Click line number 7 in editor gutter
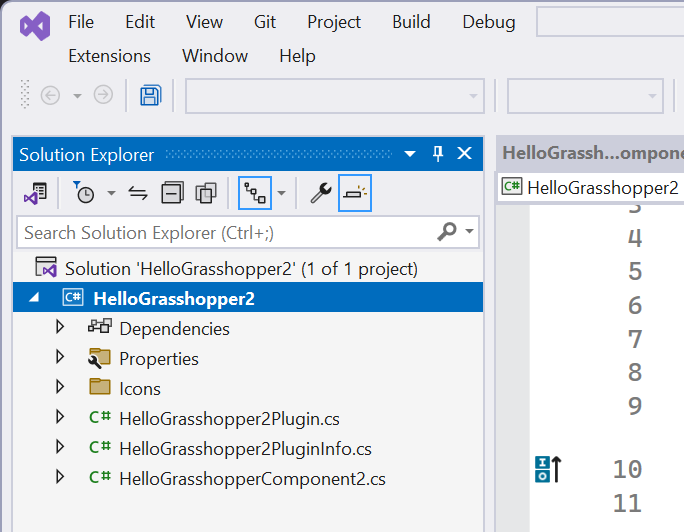This screenshot has height=532, width=684. click(635, 339)
